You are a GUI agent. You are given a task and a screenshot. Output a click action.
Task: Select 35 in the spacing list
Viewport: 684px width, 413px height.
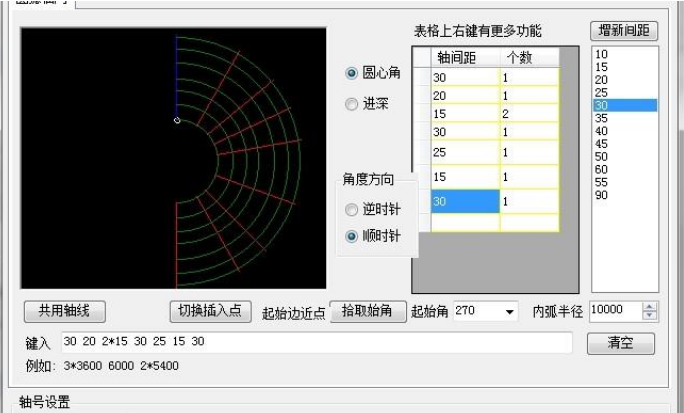click(x=625, y=118)
